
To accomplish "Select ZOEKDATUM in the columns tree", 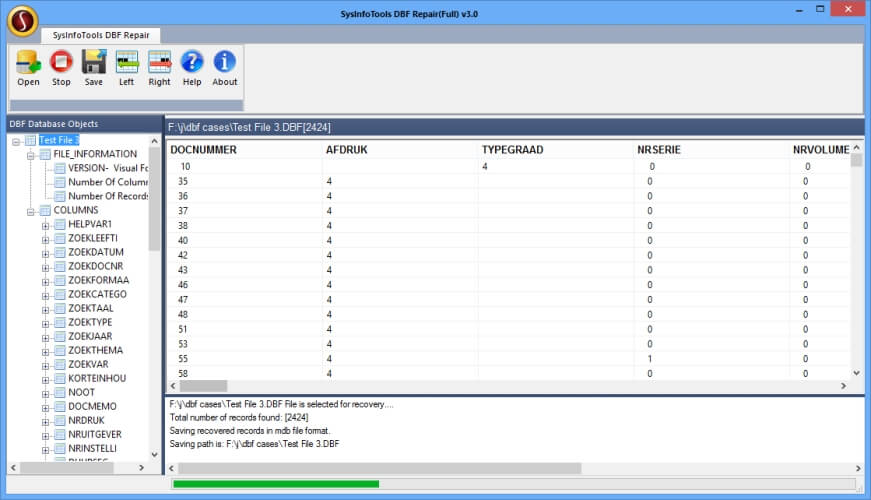I will coord(96,252).
